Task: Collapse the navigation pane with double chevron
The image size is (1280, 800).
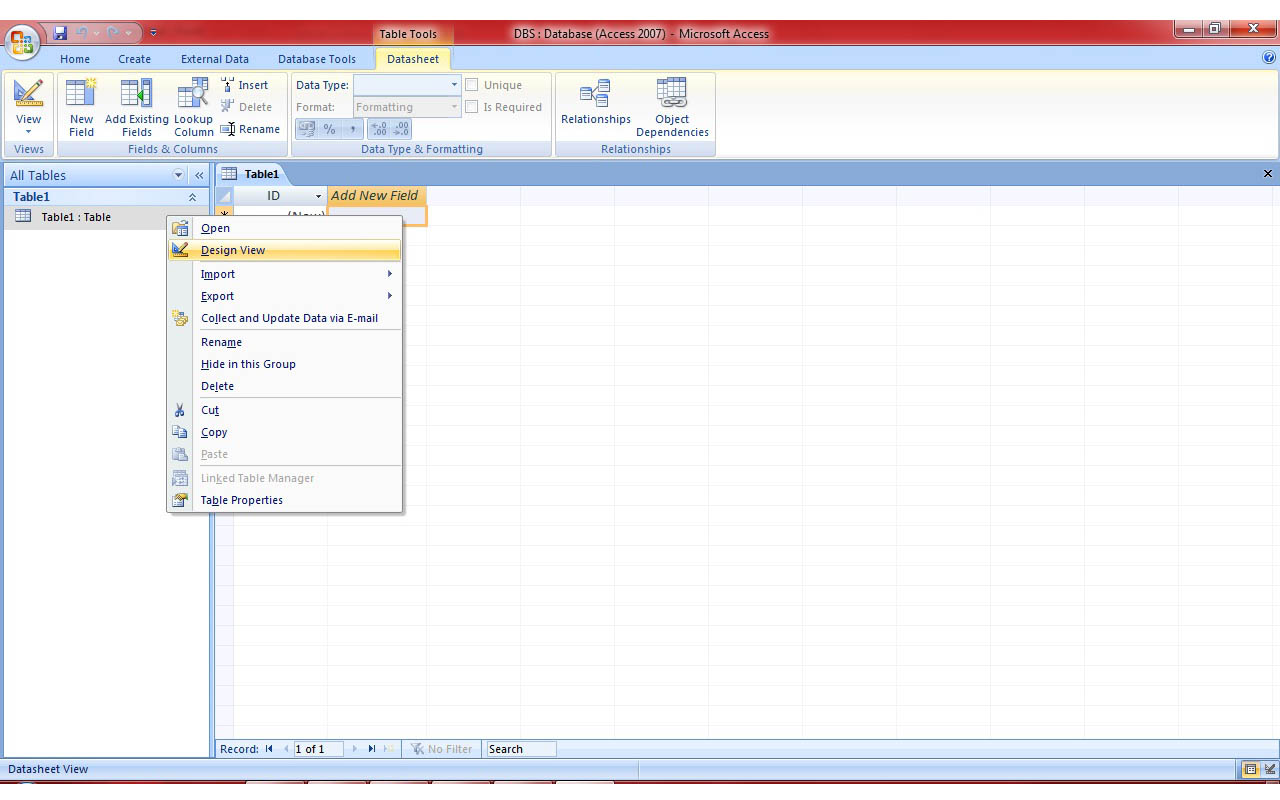Action: tap(199, 175)
